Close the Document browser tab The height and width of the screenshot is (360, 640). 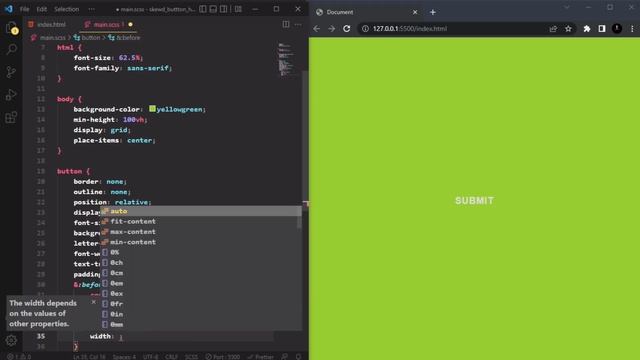click(x=415, y=12)
